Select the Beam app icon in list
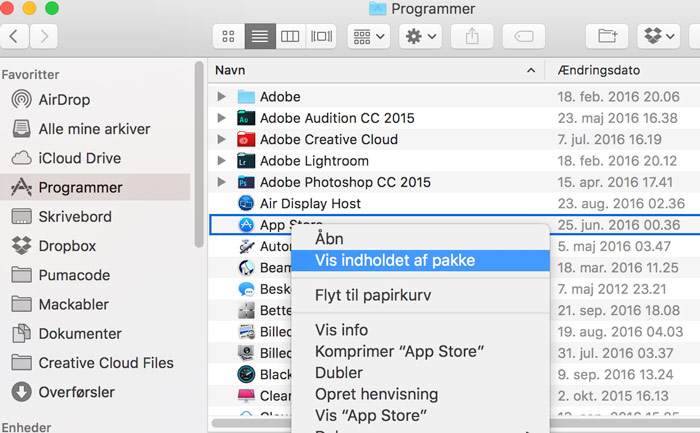700x433 pixels. tap(246, 268)
